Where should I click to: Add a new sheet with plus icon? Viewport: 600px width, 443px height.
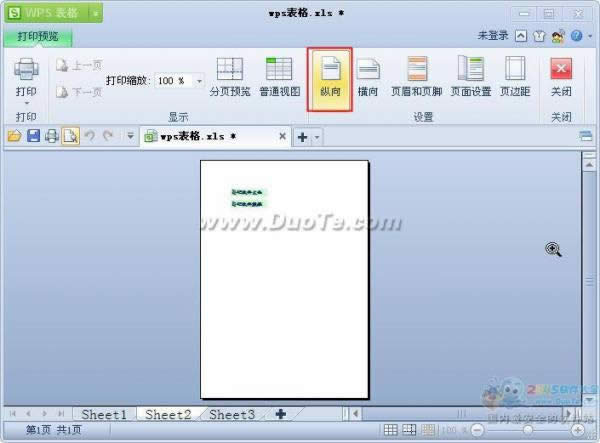pyautogui.click(x=281, y=414)
